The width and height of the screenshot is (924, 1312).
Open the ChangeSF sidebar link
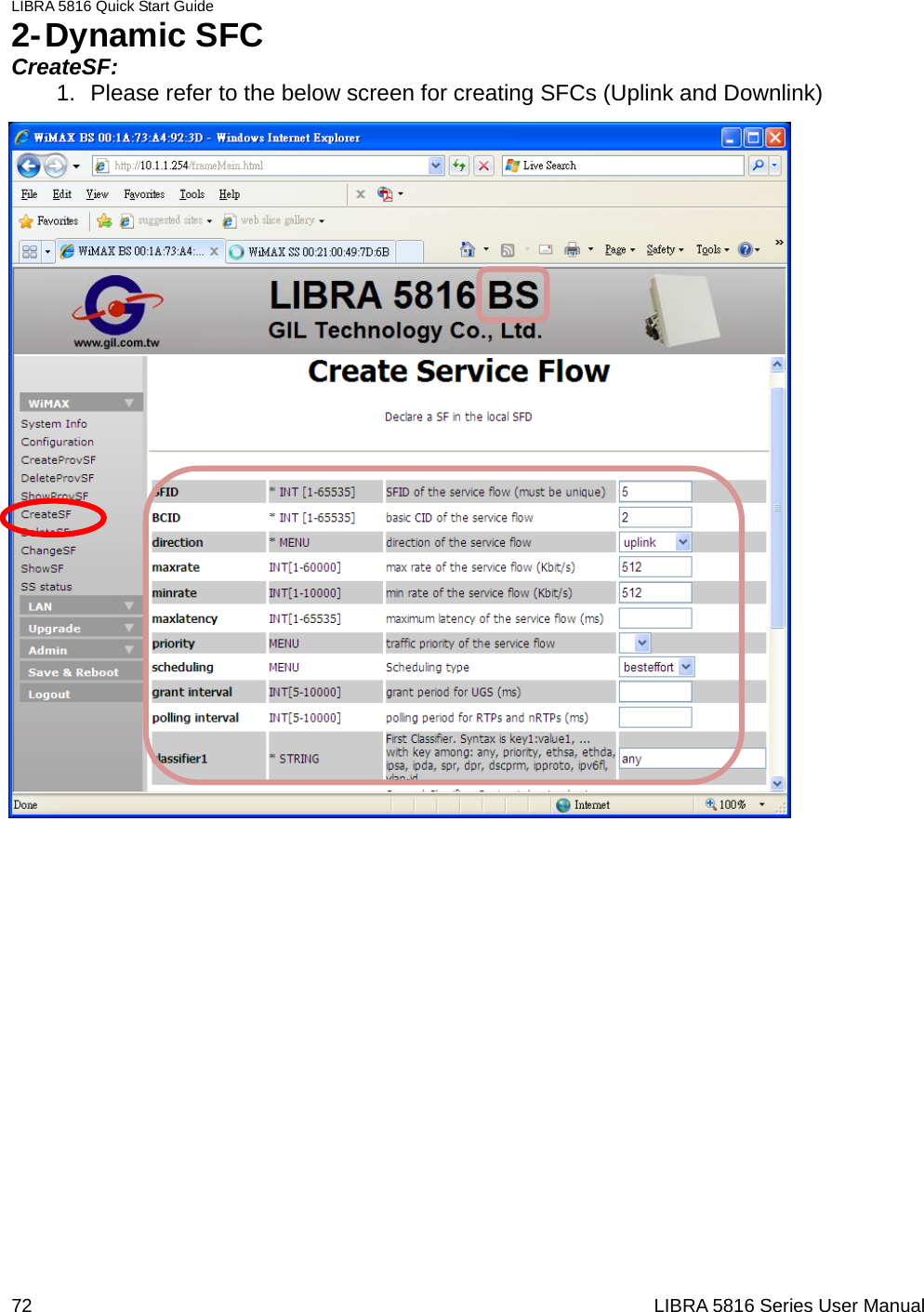point(48,550)
